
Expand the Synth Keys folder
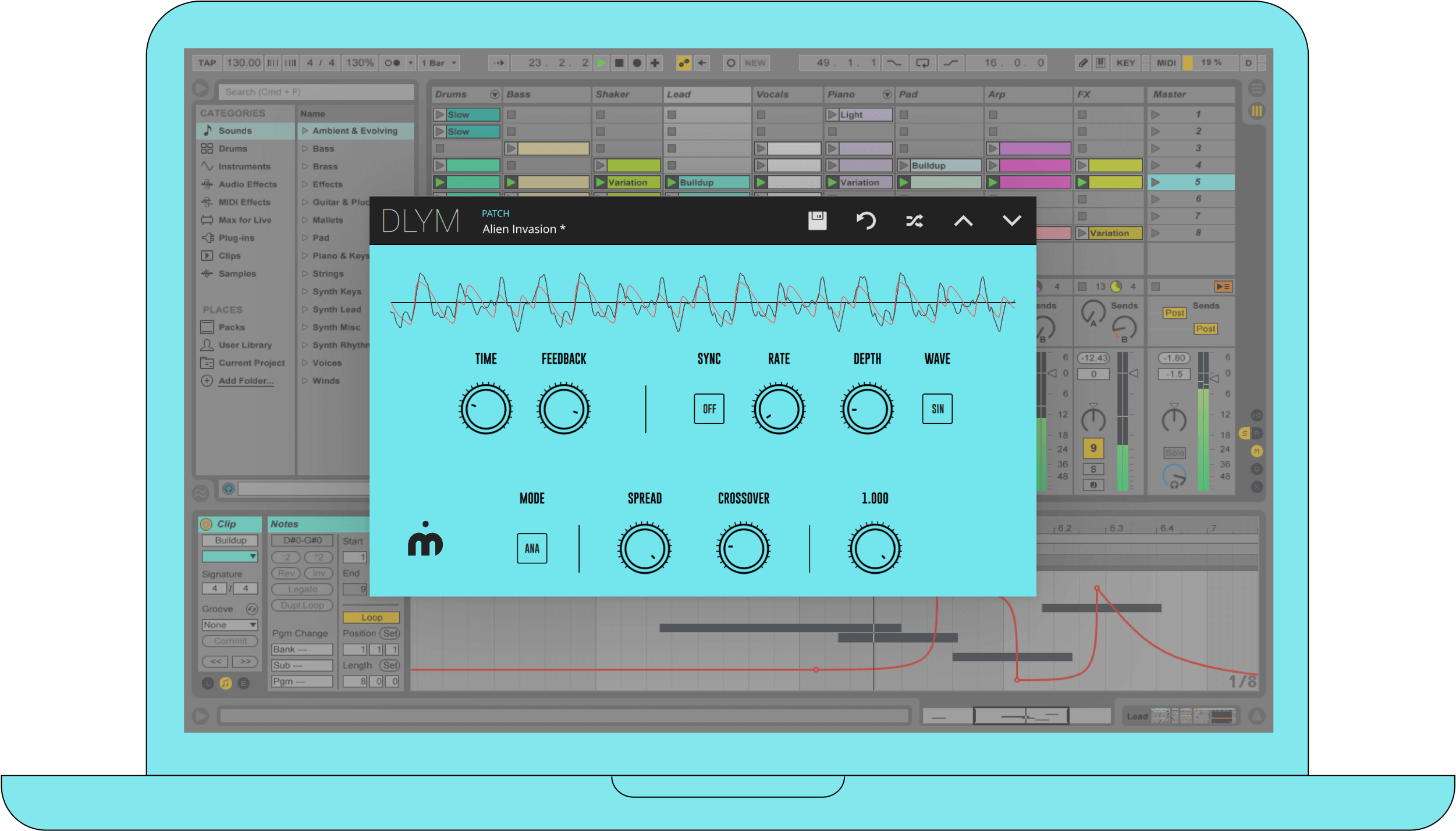(x=304, y=292)
